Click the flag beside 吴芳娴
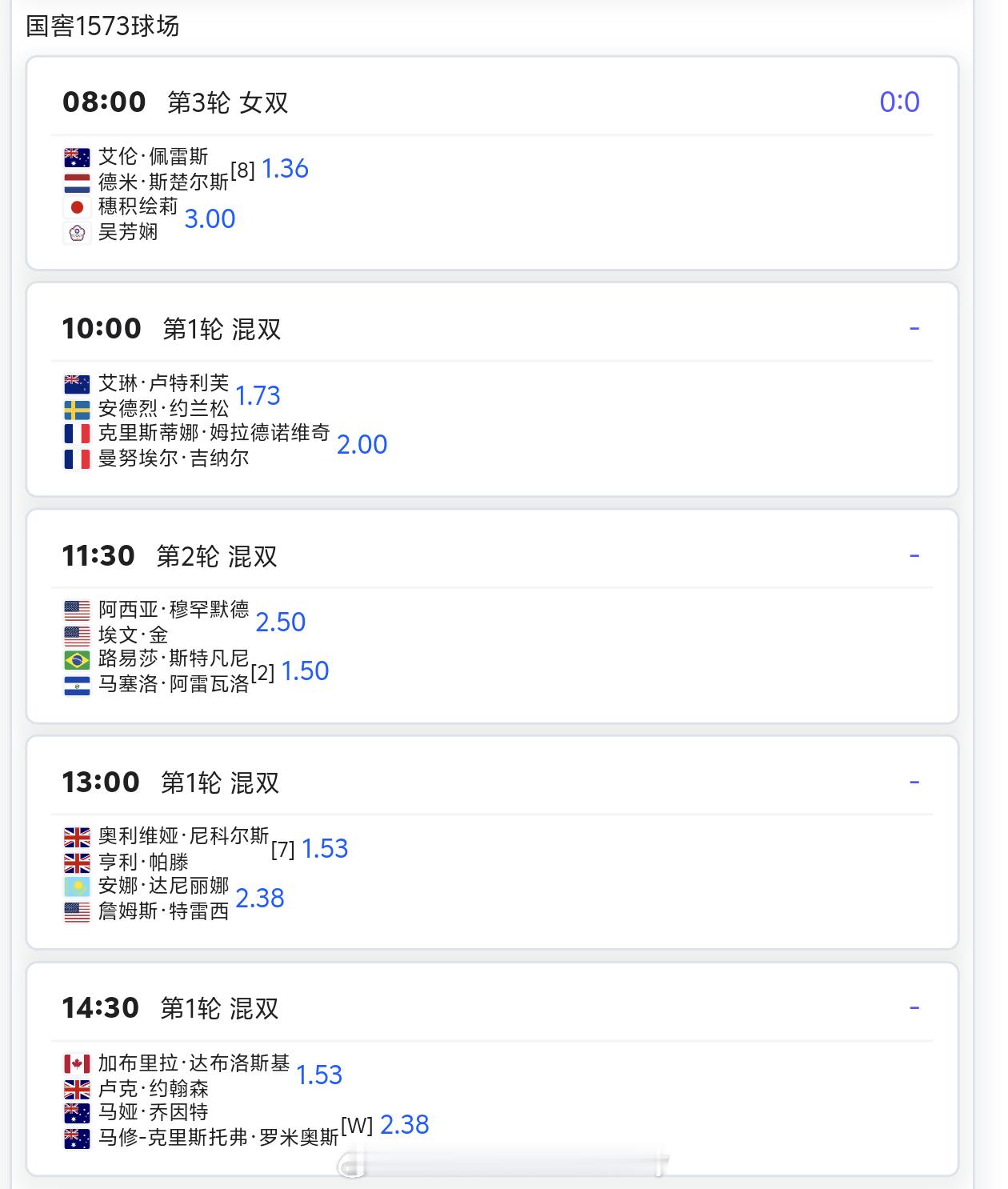Image resolution: width=1008 pixels, height=1189 pixels. coord(77,233)
